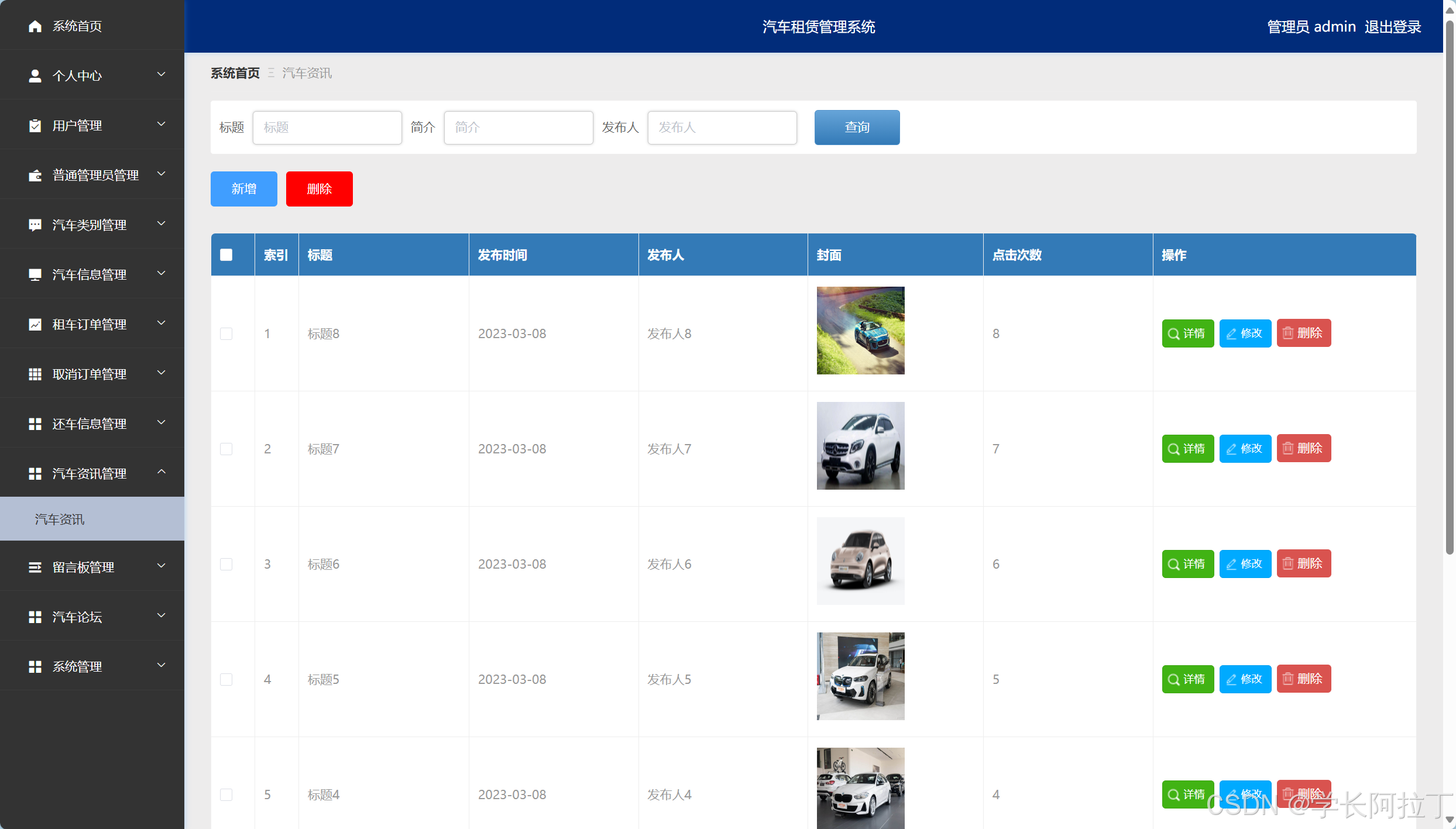Expand the 汽车论坛 menu chevron
This screenshot has width=1456, height=829.
coord(162,615)
